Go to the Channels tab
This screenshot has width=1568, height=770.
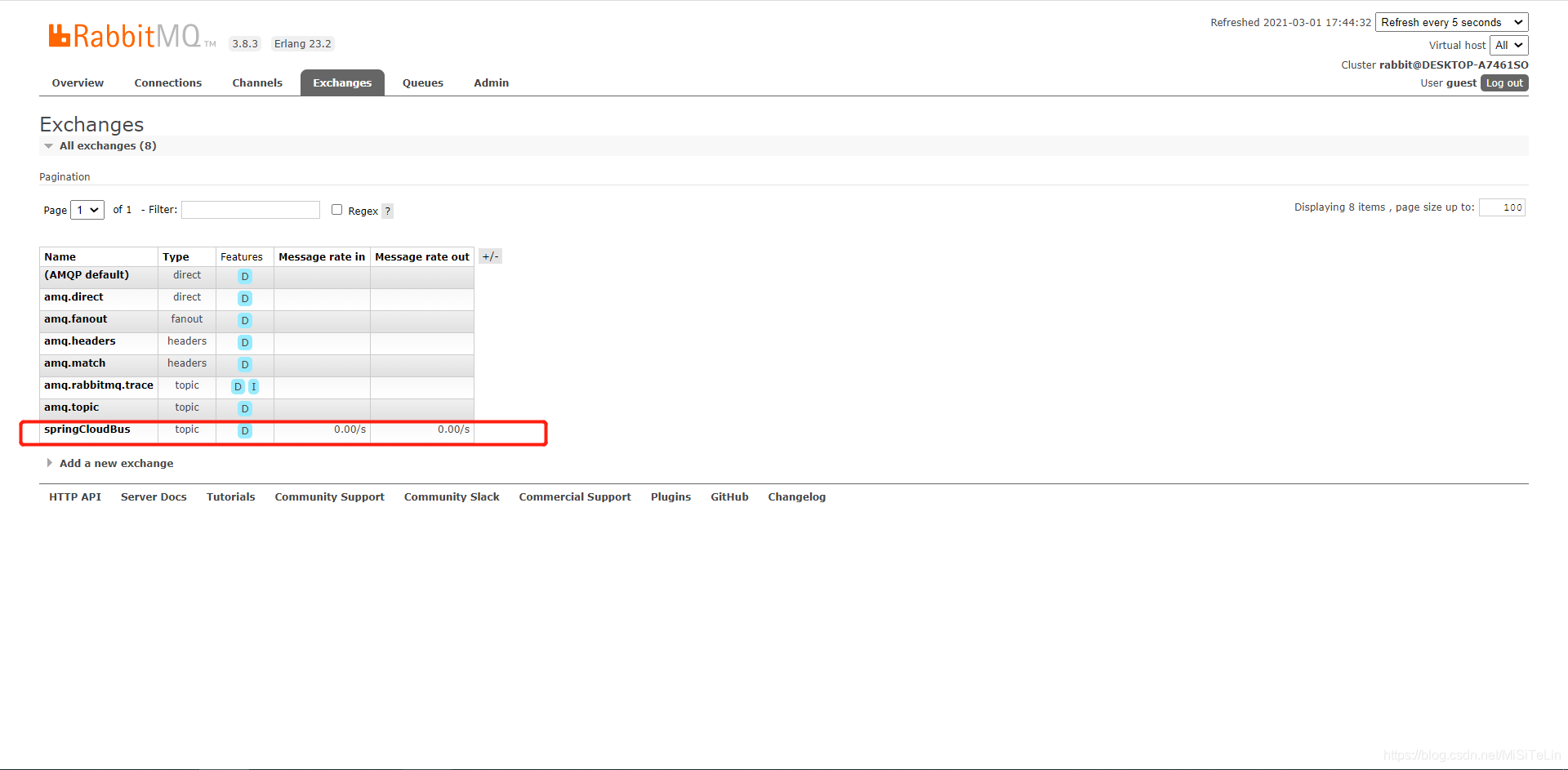click(257, 82)
